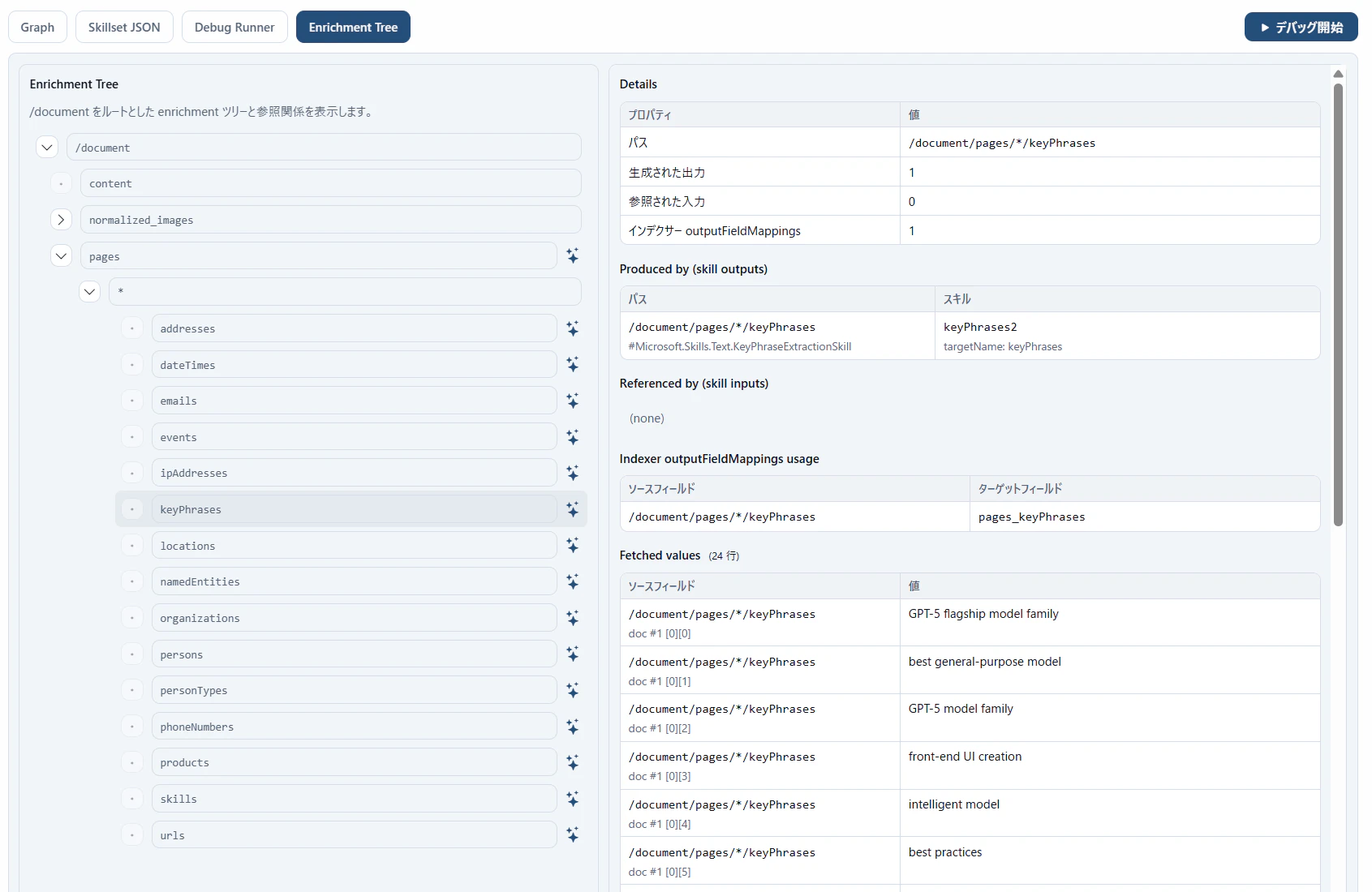Select the organizations tree node

tap(354, 618)
